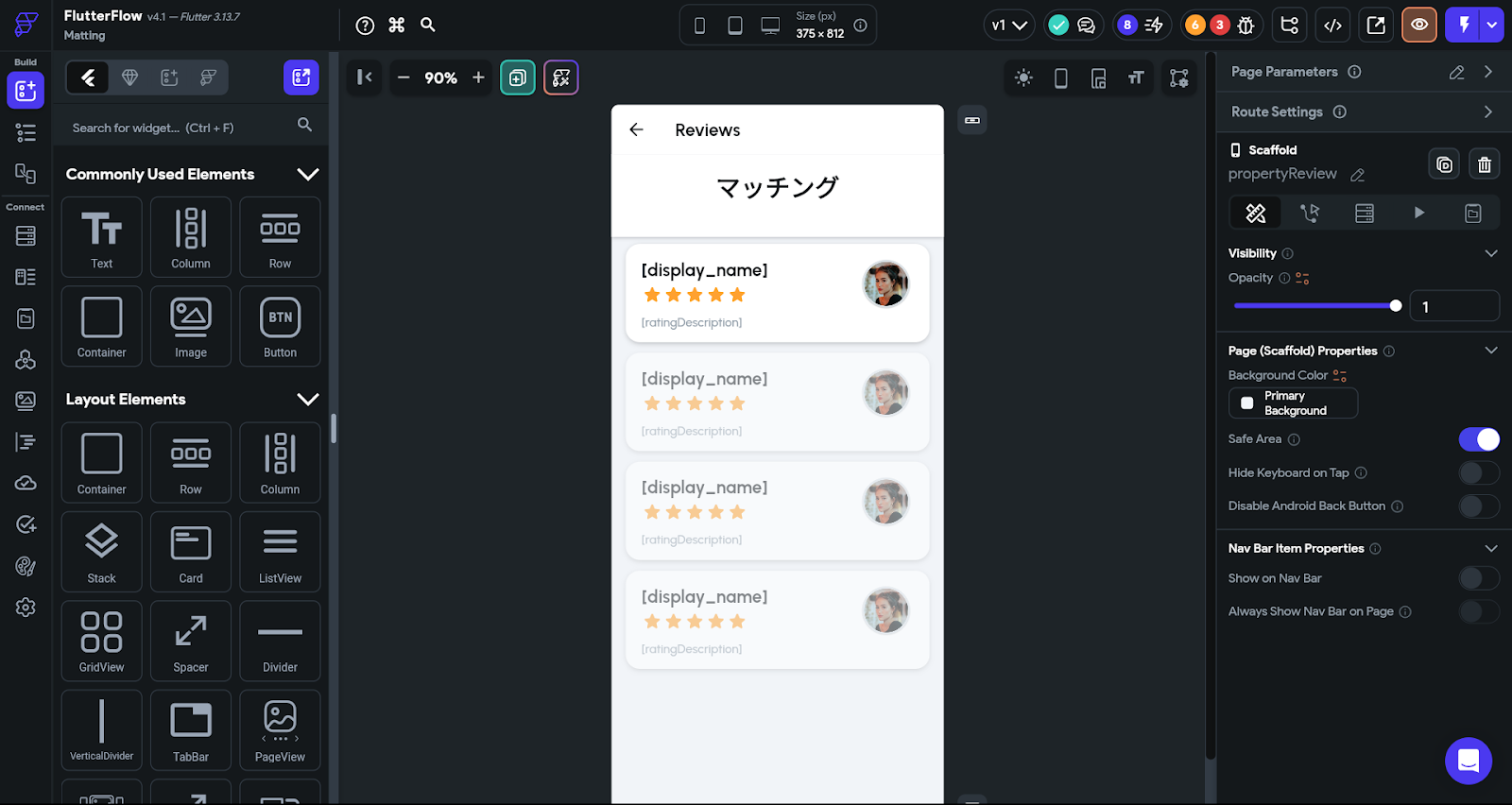Edit the propertyReview page name pencil

1358,175
